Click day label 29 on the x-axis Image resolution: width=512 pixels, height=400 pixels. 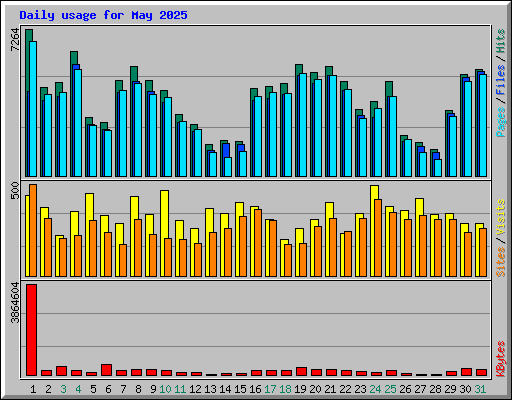[x=450, y=389]
